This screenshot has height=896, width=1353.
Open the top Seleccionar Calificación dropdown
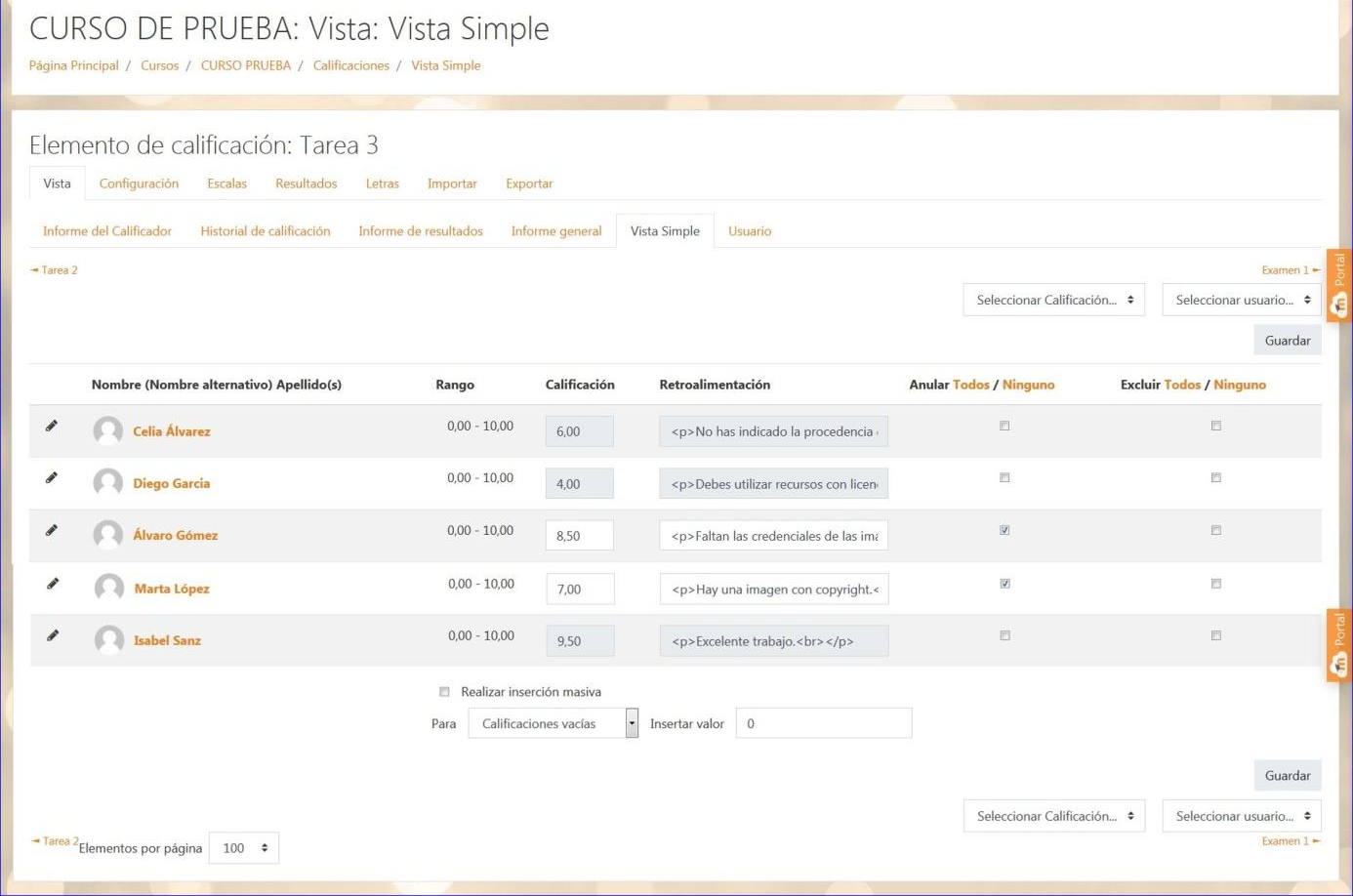(1053, 300)
